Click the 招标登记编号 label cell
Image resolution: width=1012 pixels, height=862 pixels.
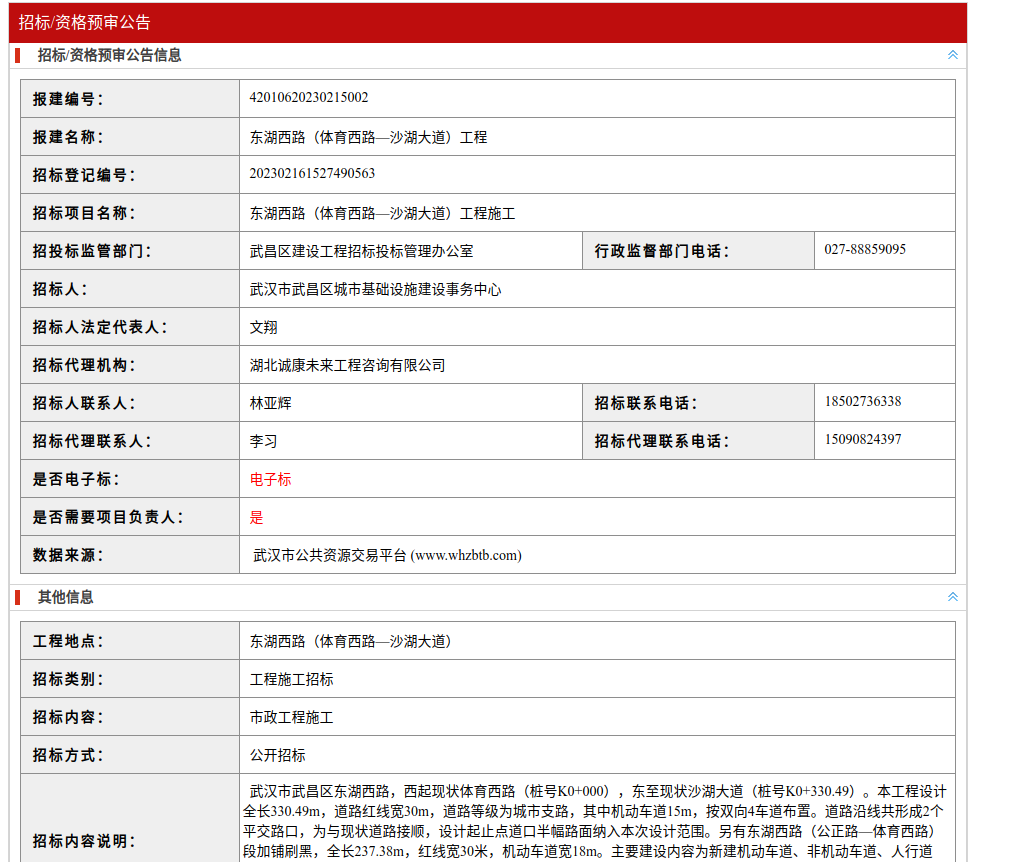[130, 175]
